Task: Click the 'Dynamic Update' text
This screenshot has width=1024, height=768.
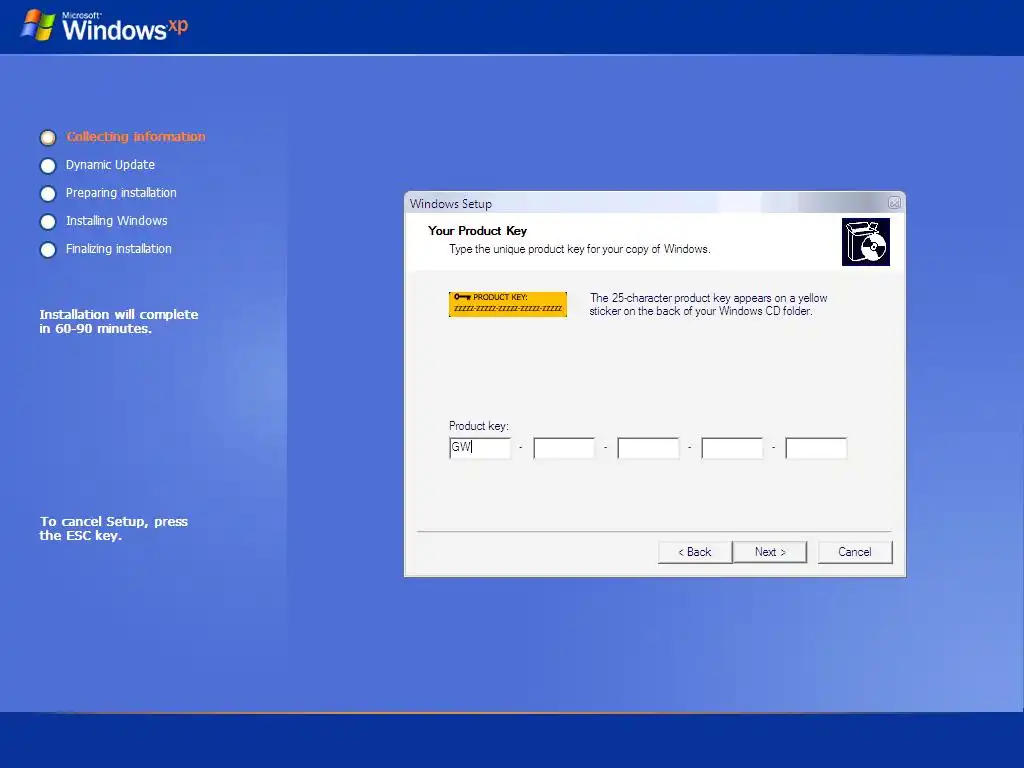Action: 110,165
